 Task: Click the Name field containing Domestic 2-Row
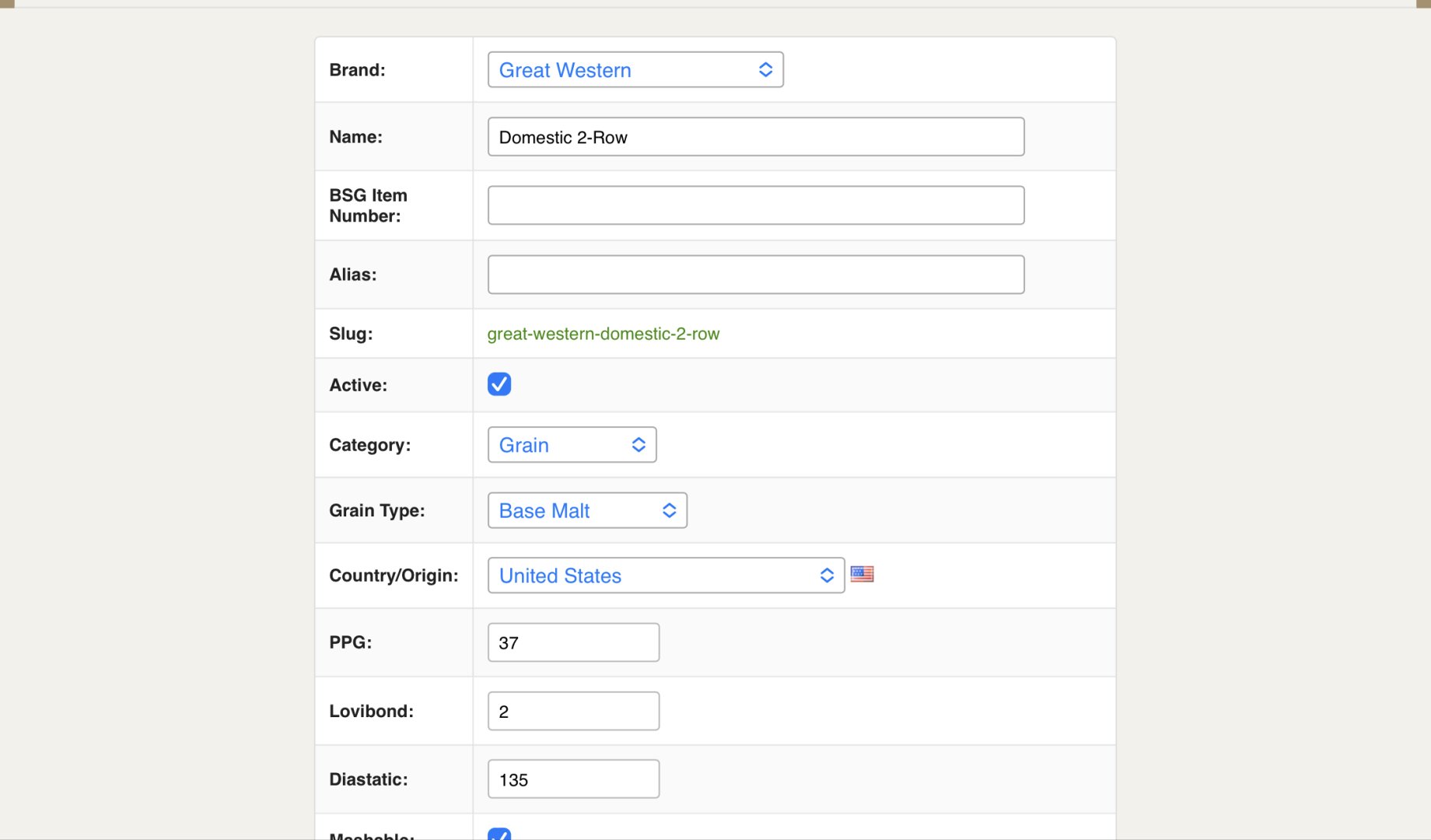pyautogui.click(x=755, y=137)
